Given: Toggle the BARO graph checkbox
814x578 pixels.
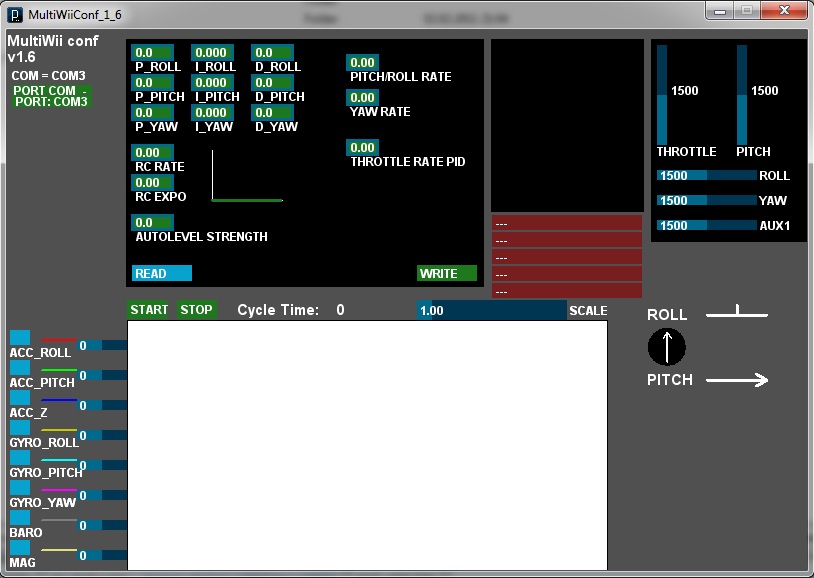Looking at the screenshot, I should (20, 518).
